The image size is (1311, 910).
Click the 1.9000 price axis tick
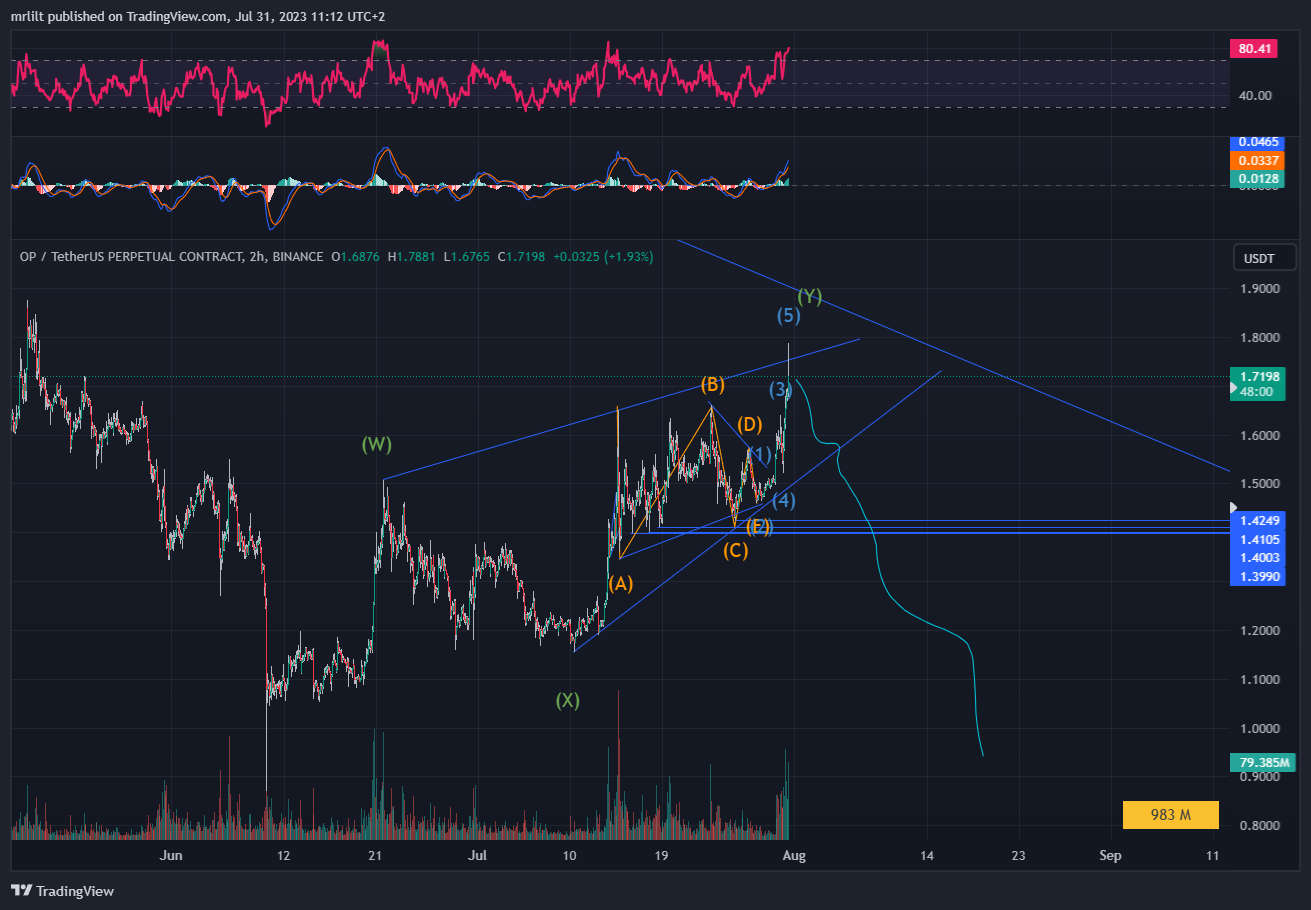(1258, 289)
